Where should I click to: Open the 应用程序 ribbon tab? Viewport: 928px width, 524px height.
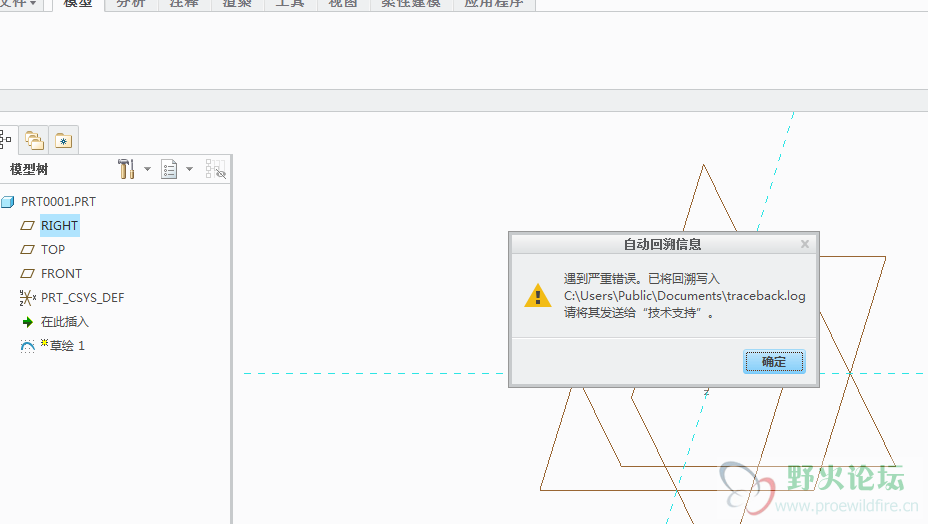(x=494, y=4)
